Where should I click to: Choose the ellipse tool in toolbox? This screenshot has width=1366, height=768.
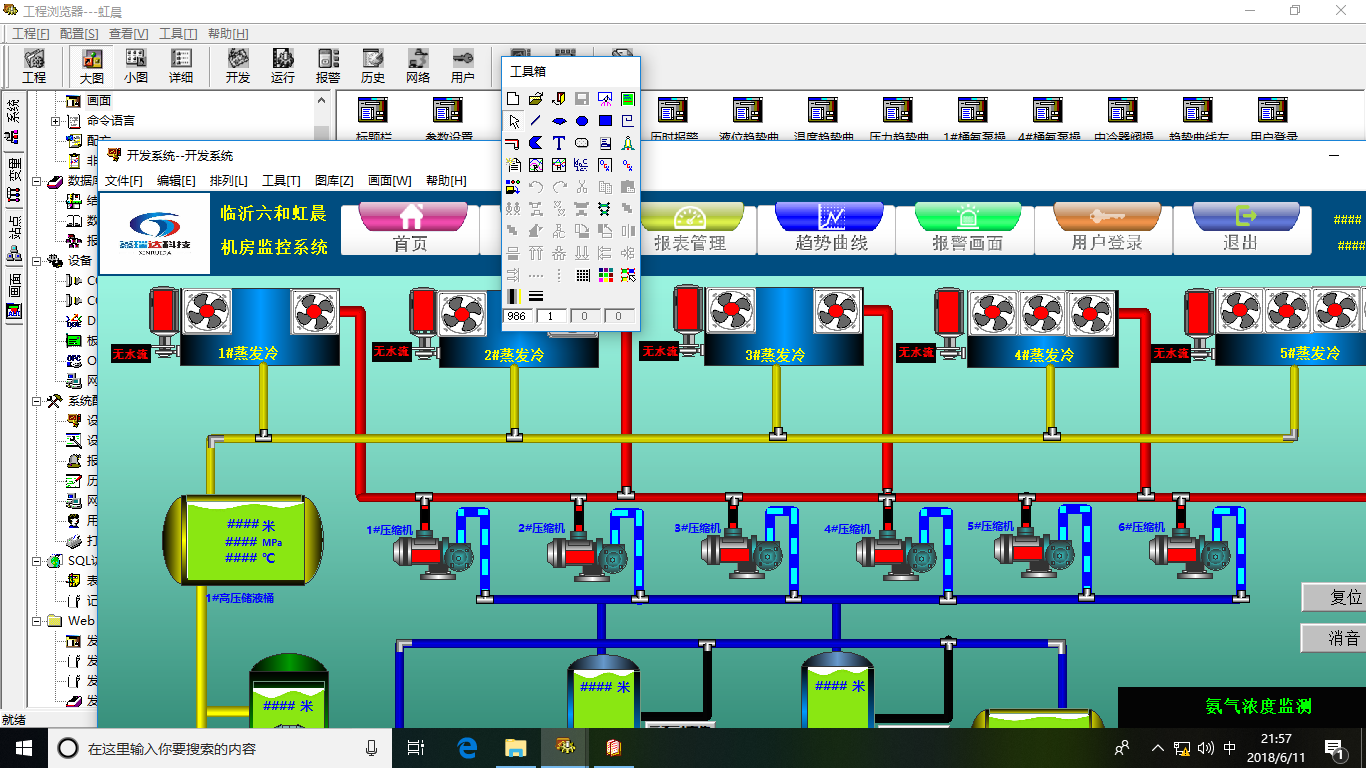coord(582,121)
